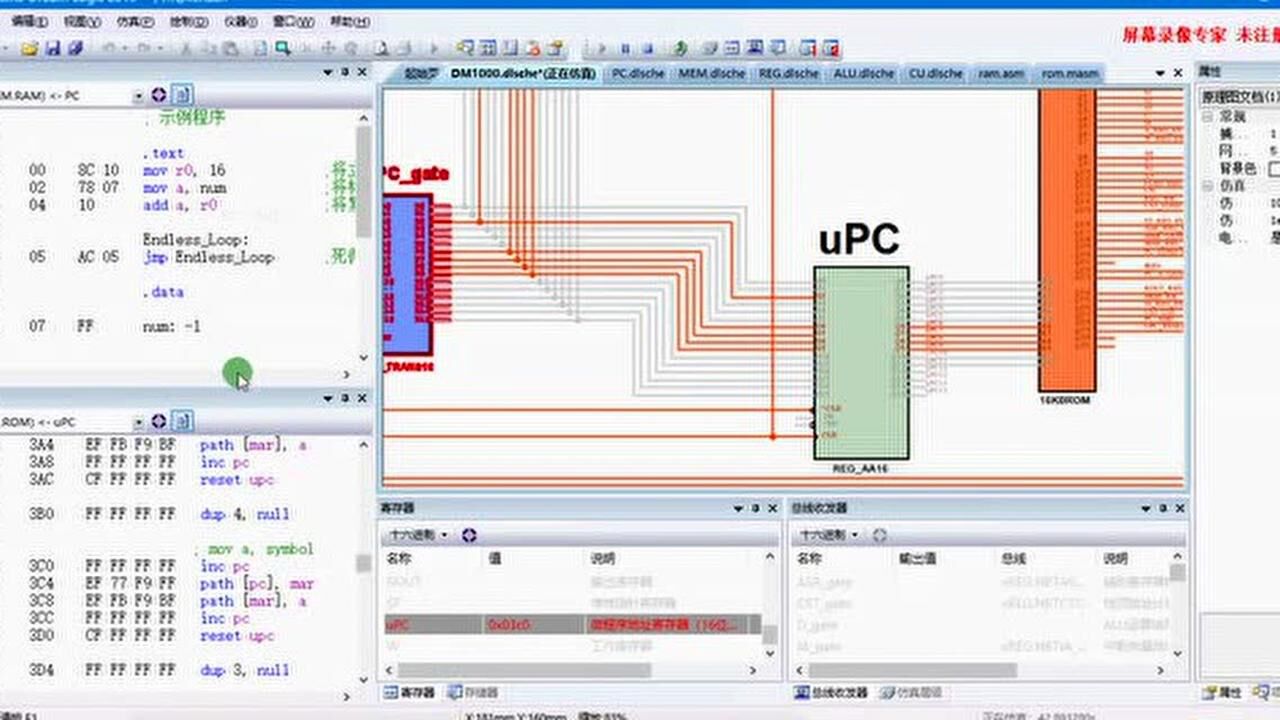Pin the register panel

(755, 508)
